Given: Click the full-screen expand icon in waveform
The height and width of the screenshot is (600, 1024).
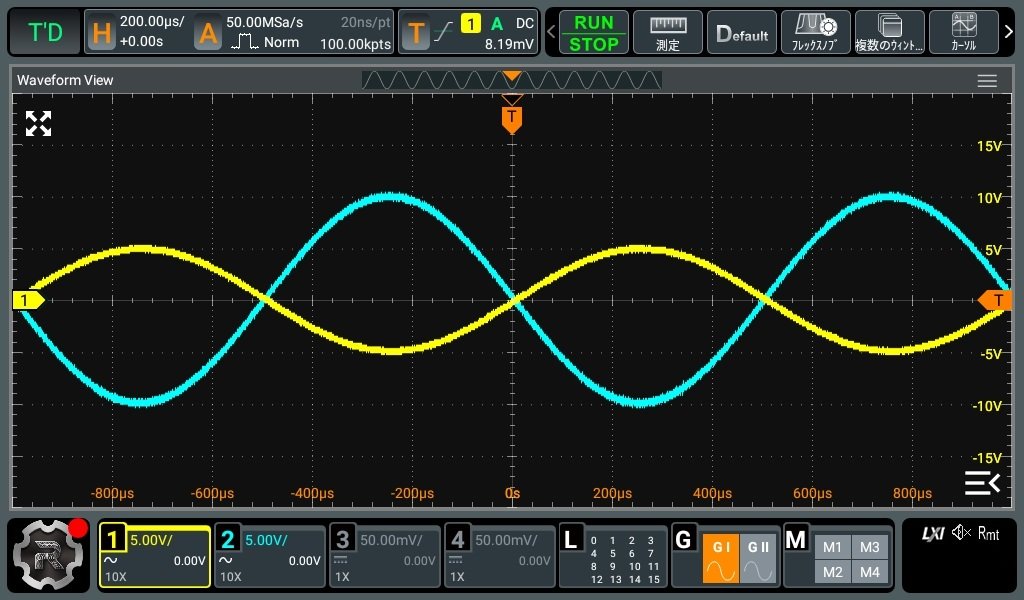Looking at the screenshot, I should [39, 123].
